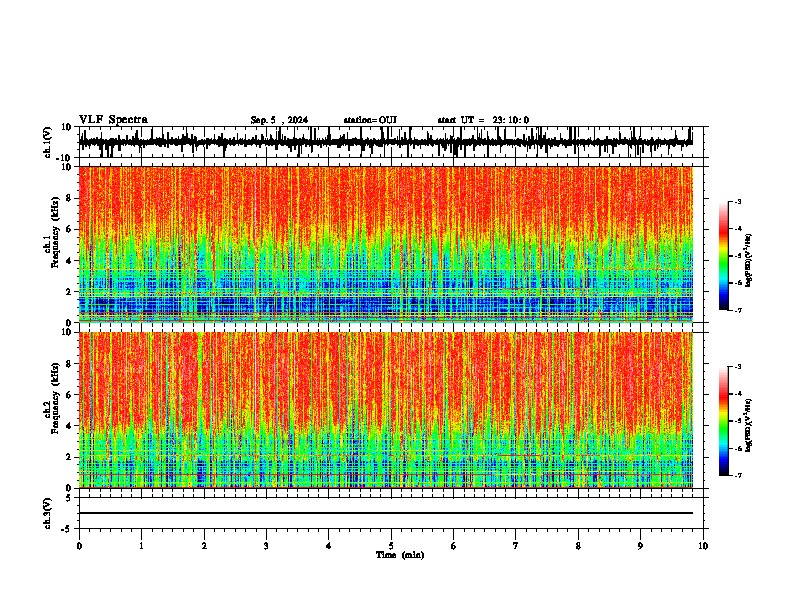Click time axis tick label "5"
Image resolution: width=792 pixels, height=612 pixels.
(391, 546)
